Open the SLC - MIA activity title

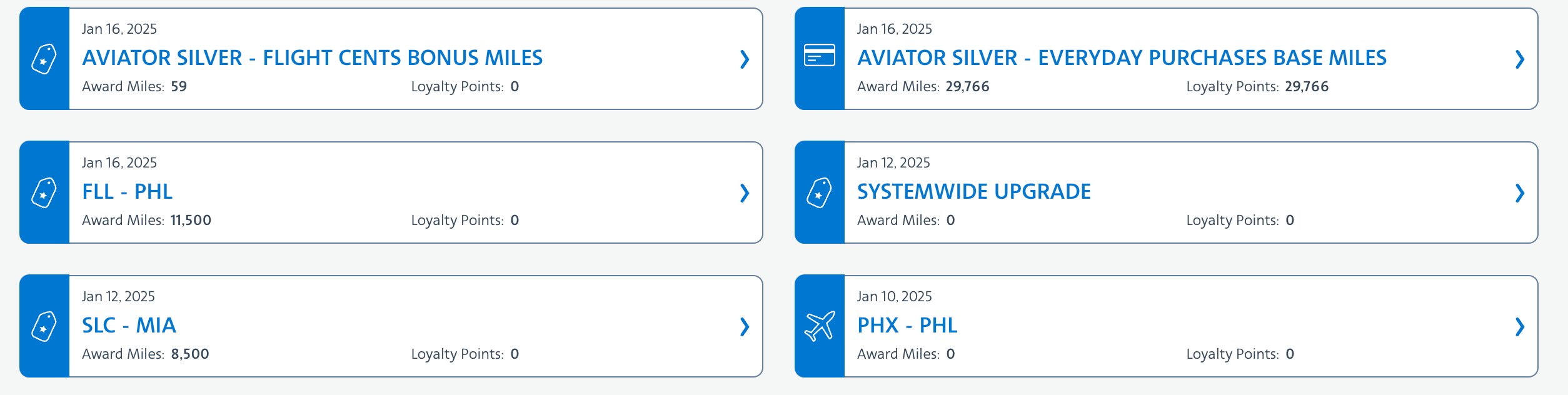click(129, 326)
